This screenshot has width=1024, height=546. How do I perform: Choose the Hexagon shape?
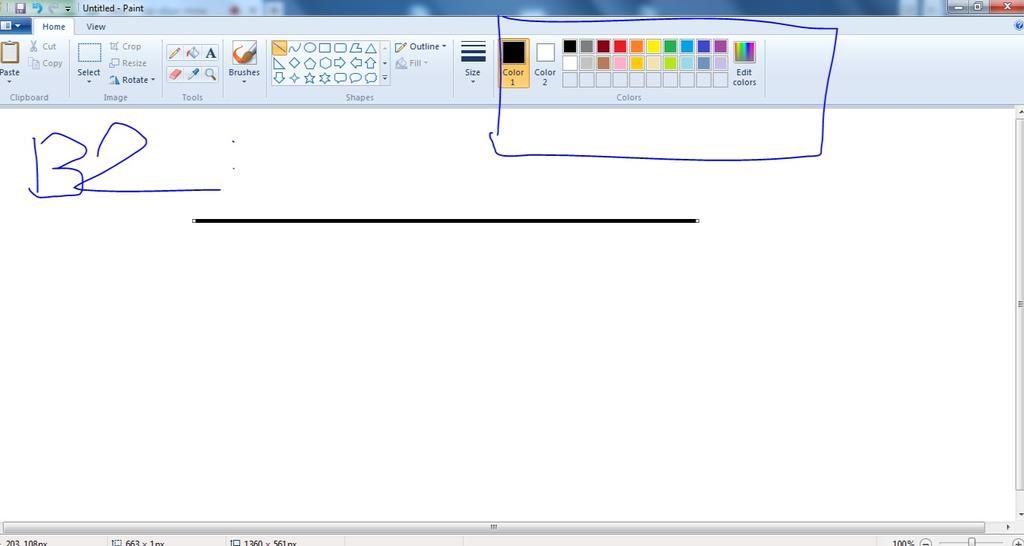pyautogui.click(x=325, y=63)
